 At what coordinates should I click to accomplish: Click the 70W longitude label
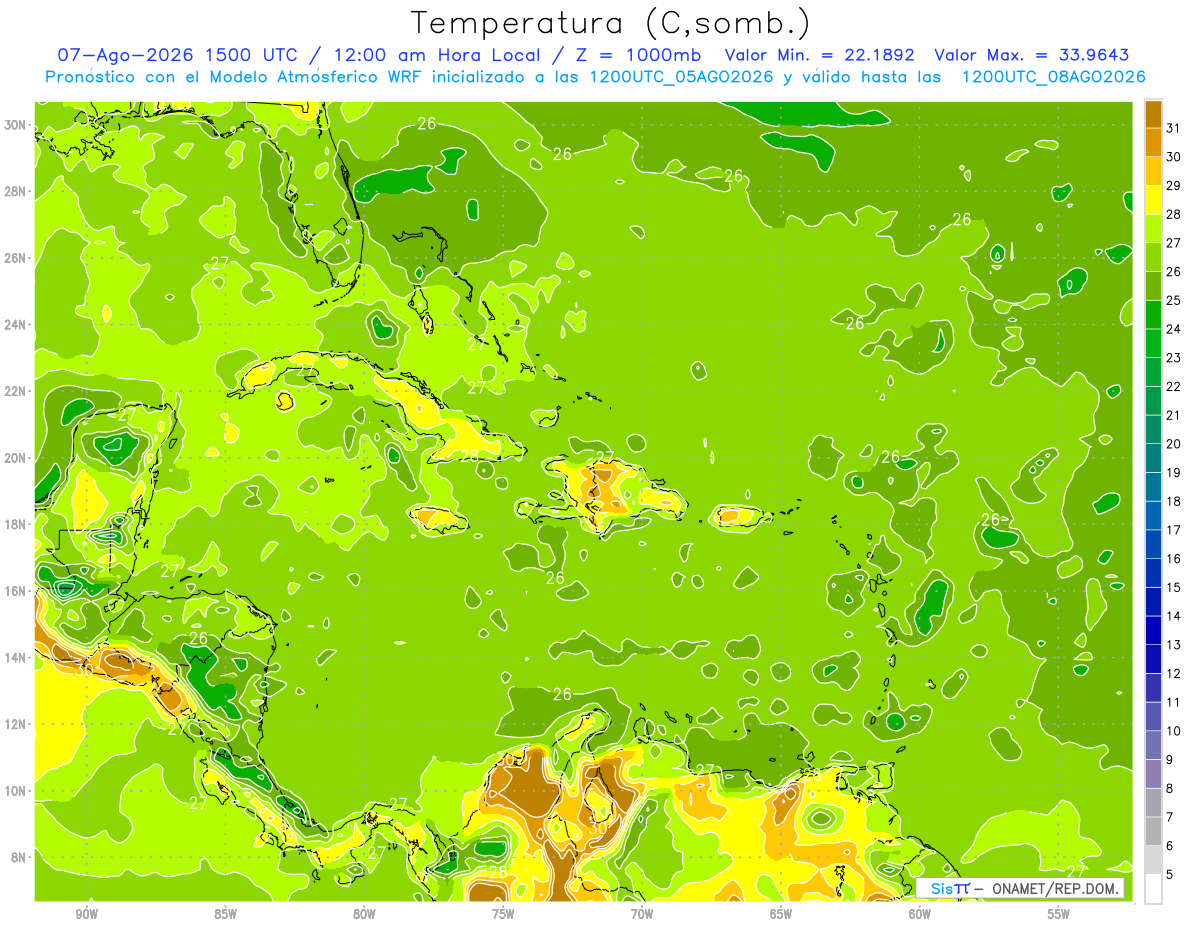pyautogui.click(x=642, y=913)
